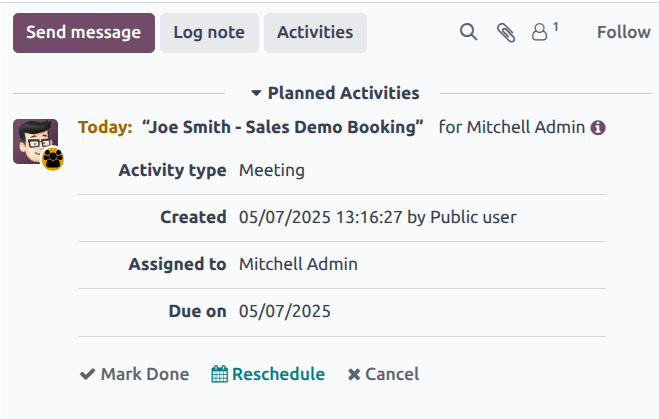The width and height of the screenshot is (659, 419).
Task: Switch to Log note
Action: (209, 32)
